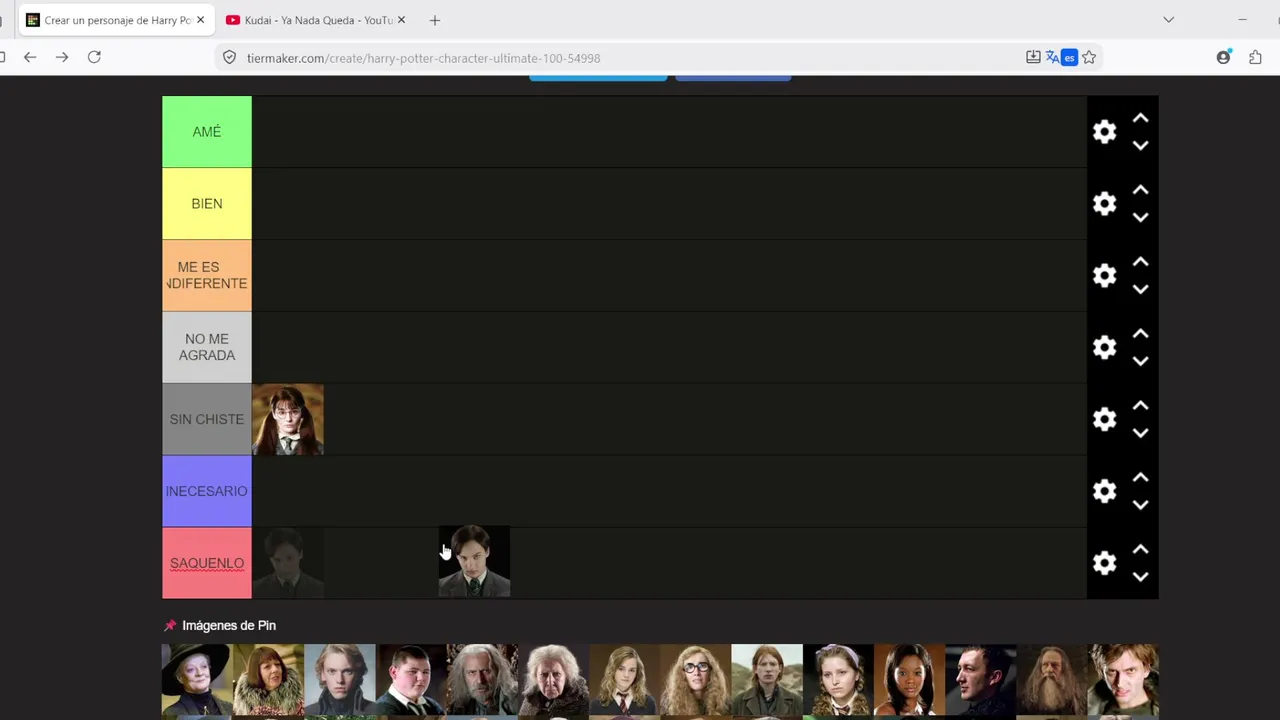Focus the tiermaker.com address bar
This screenshot has width=1280, height=720.
620,58
